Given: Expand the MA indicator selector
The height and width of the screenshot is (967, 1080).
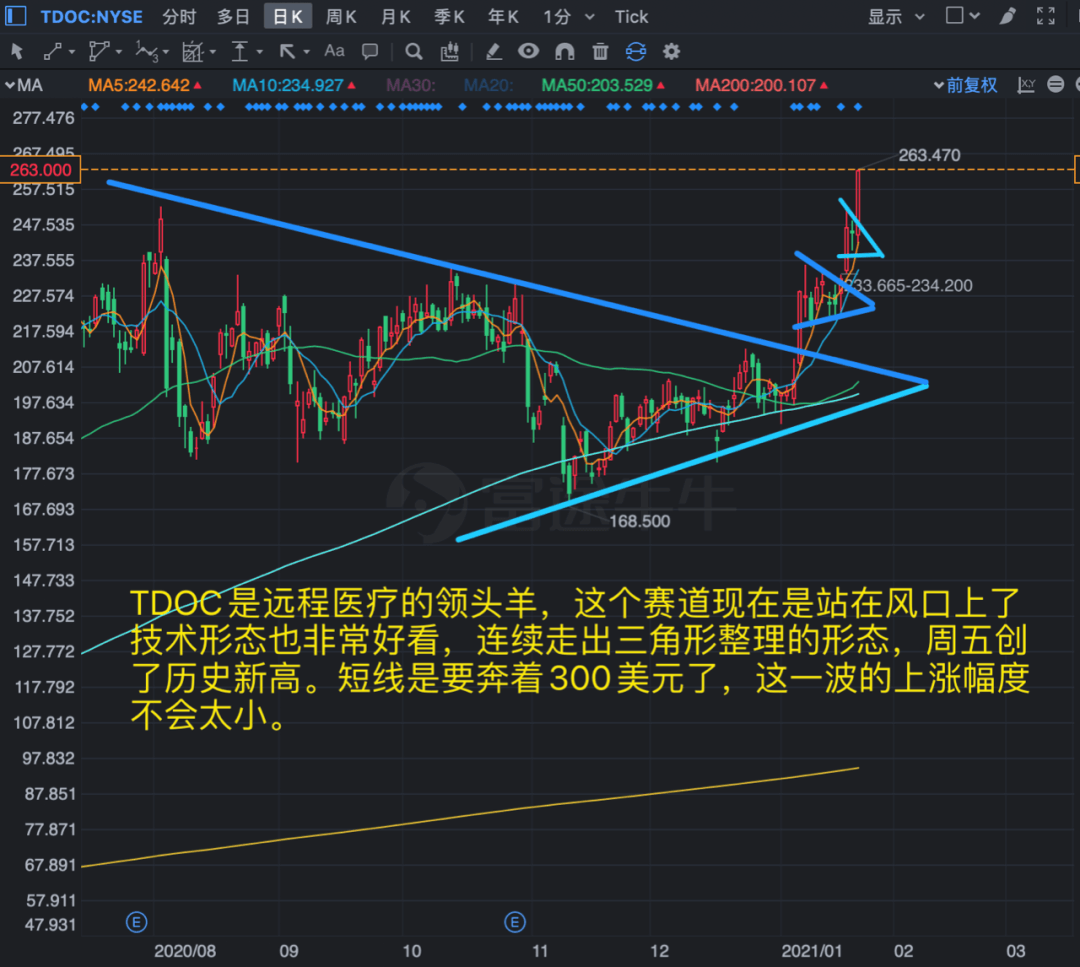Looking at the screenshot, I should click(x=23, y=85).
